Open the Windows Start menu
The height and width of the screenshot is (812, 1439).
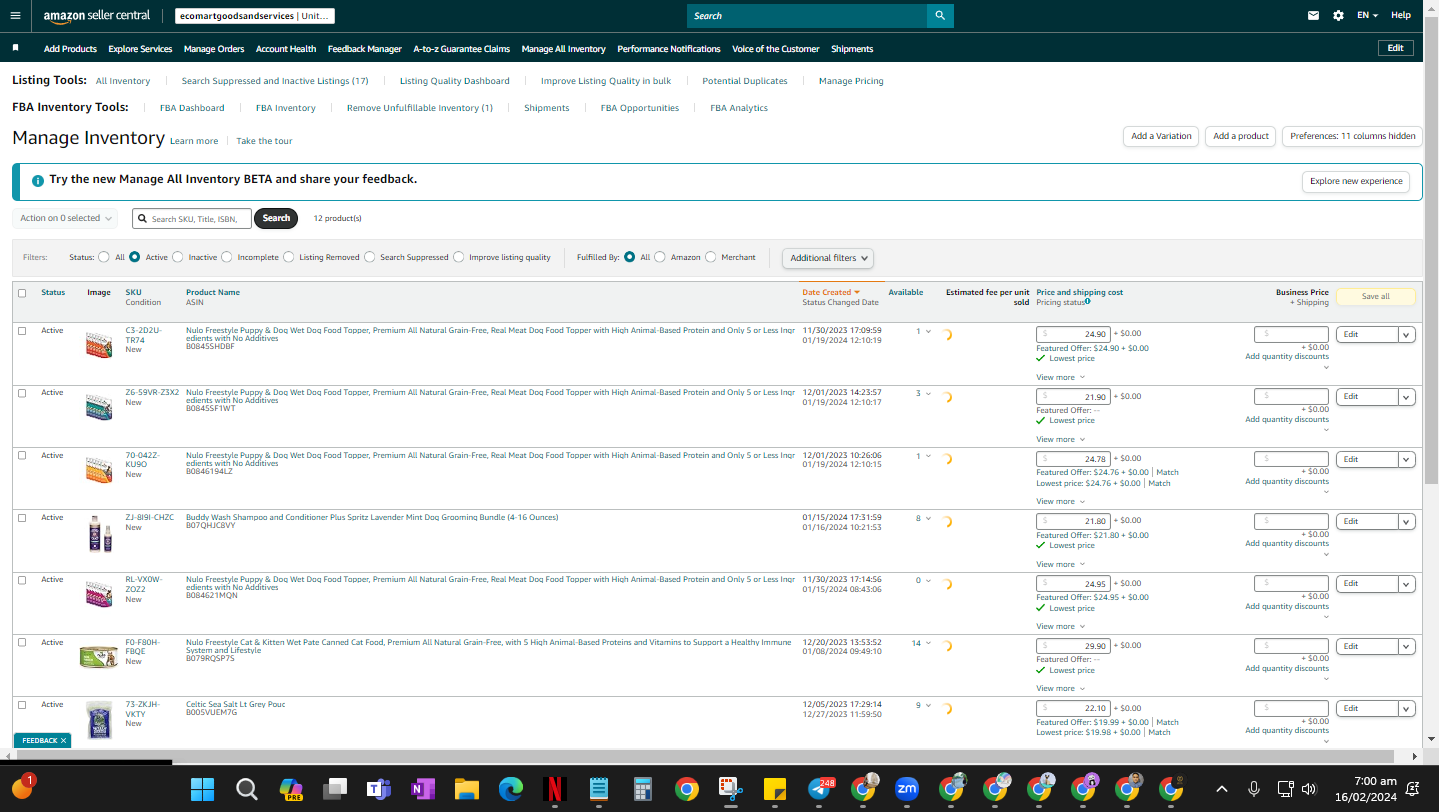click(x=202, y=789)
